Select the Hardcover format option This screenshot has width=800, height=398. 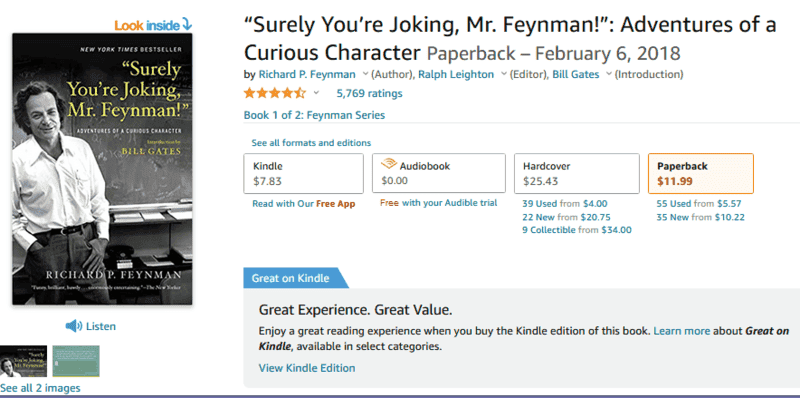click(577, 173)
